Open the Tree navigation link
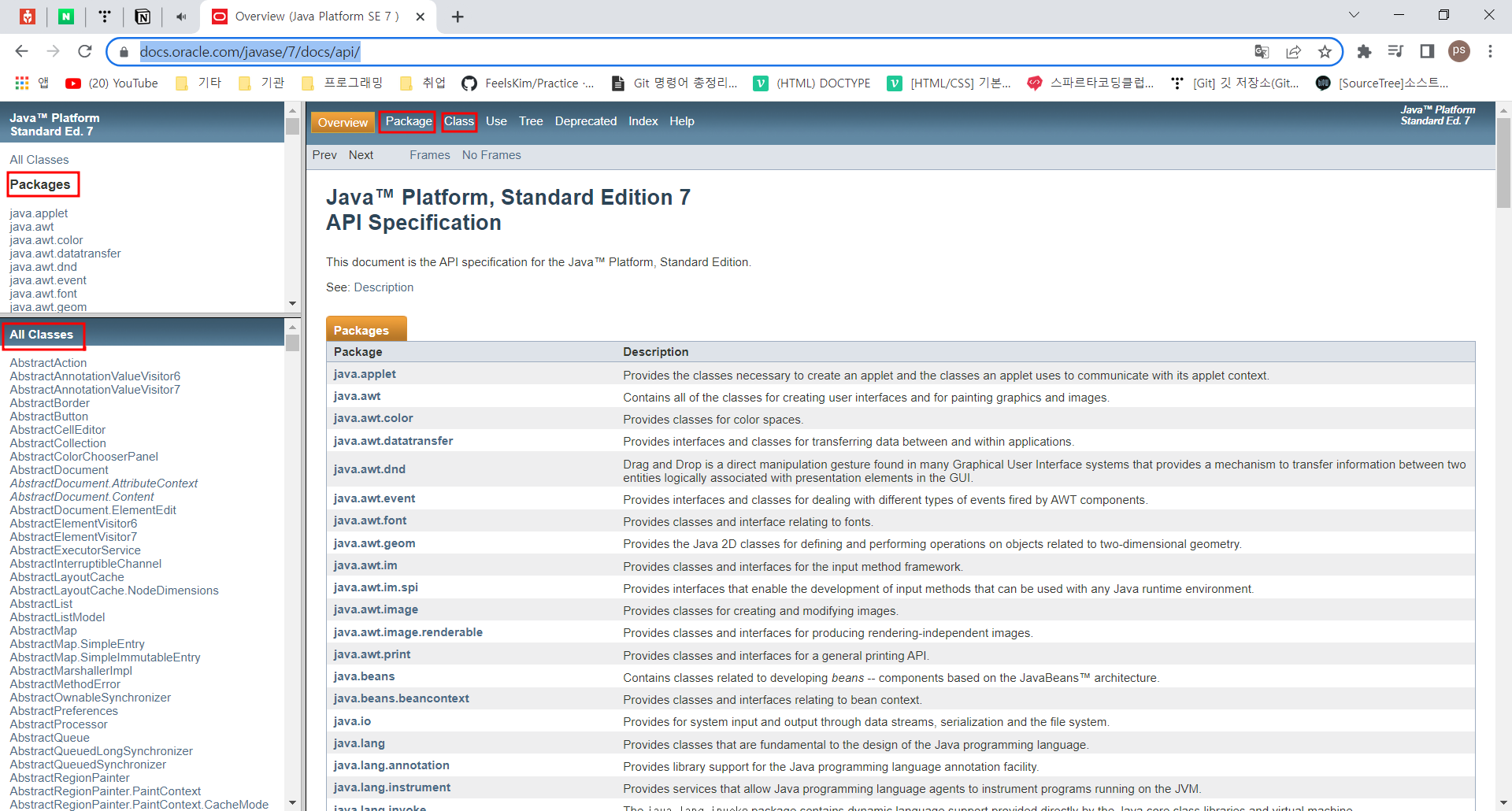 click(x=531, y=121)
